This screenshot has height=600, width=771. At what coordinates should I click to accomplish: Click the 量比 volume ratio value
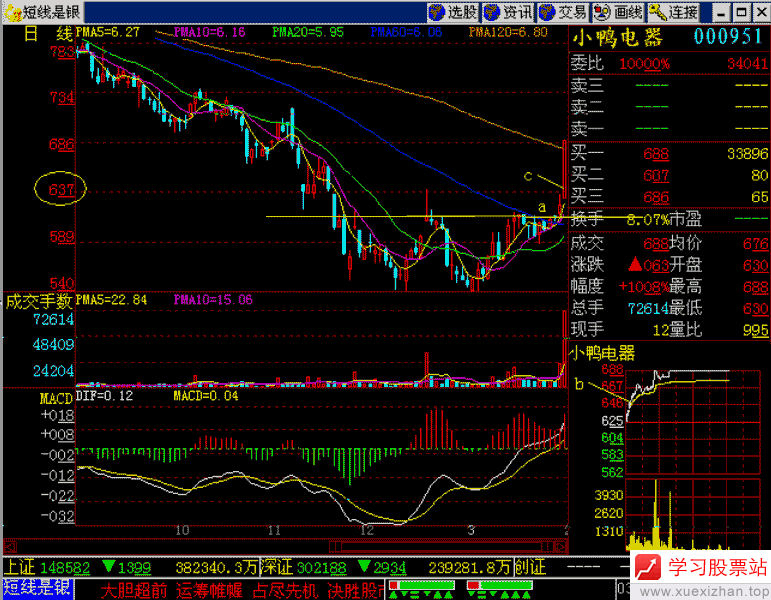[756, 330]
